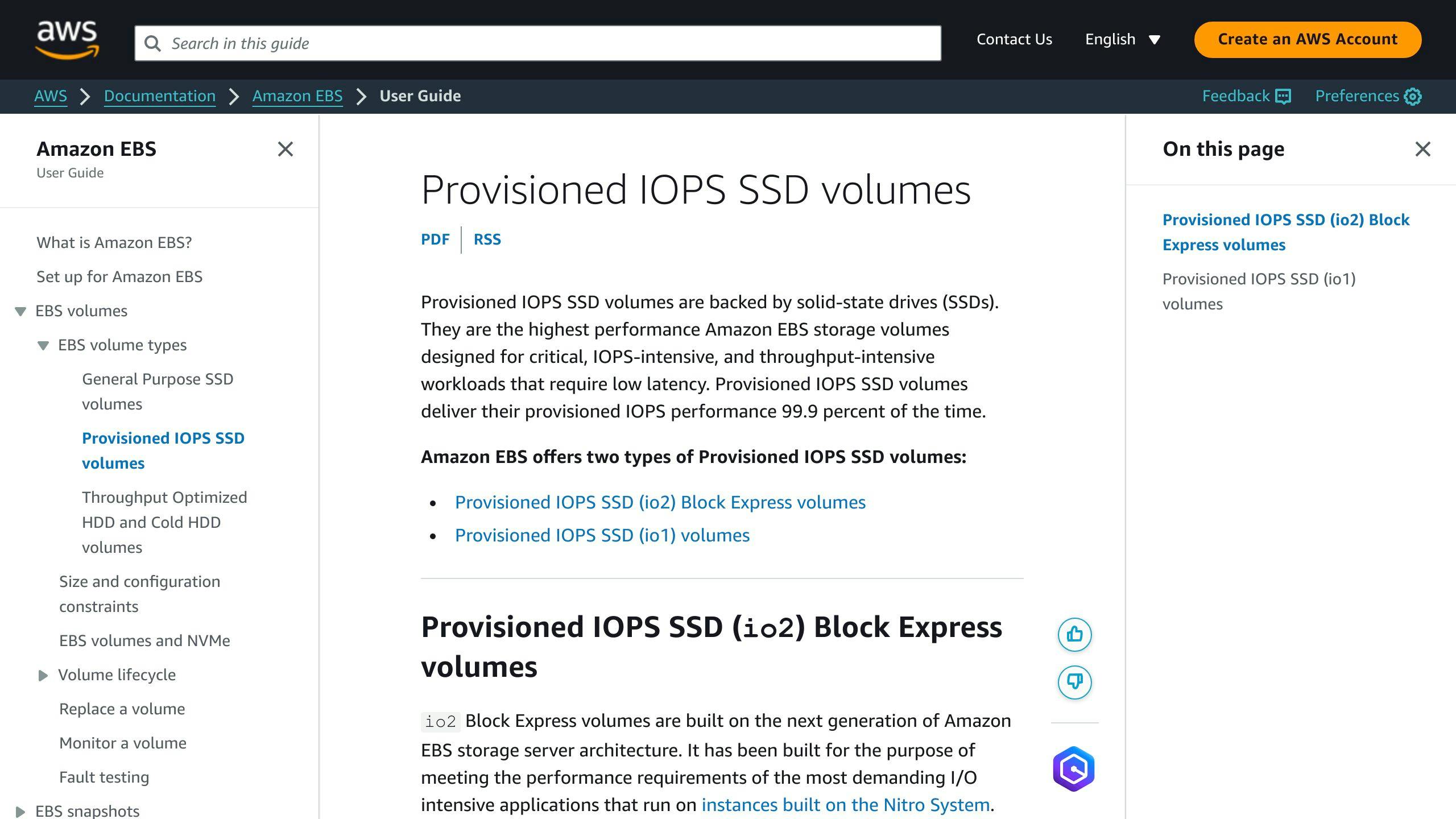The height and width of the screenshot is (819, 1456).
Task: Open the Preferences gear icon
Action: pos(1413,96)
